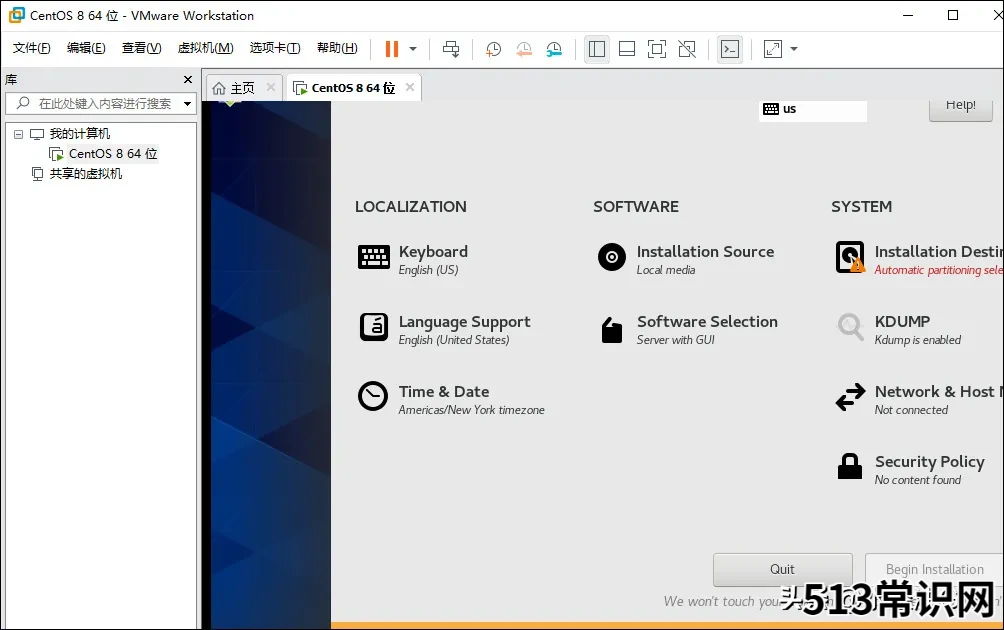This screenshot has width=1004, height=630.
Task: Open the snapshot manager
Action: click(554, 49)
